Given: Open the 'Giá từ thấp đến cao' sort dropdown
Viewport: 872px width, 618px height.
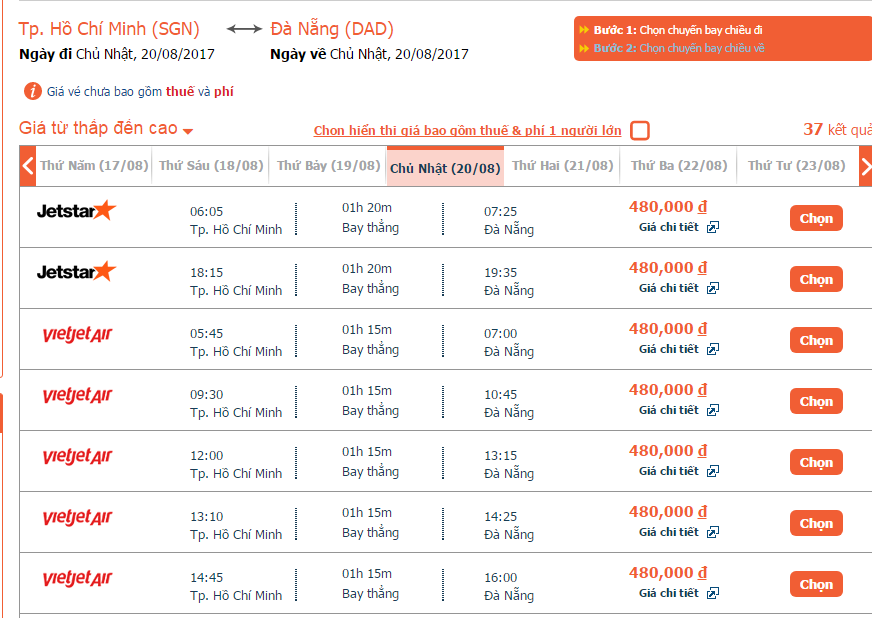Looking at the screenshot, I should coord(105,129).
